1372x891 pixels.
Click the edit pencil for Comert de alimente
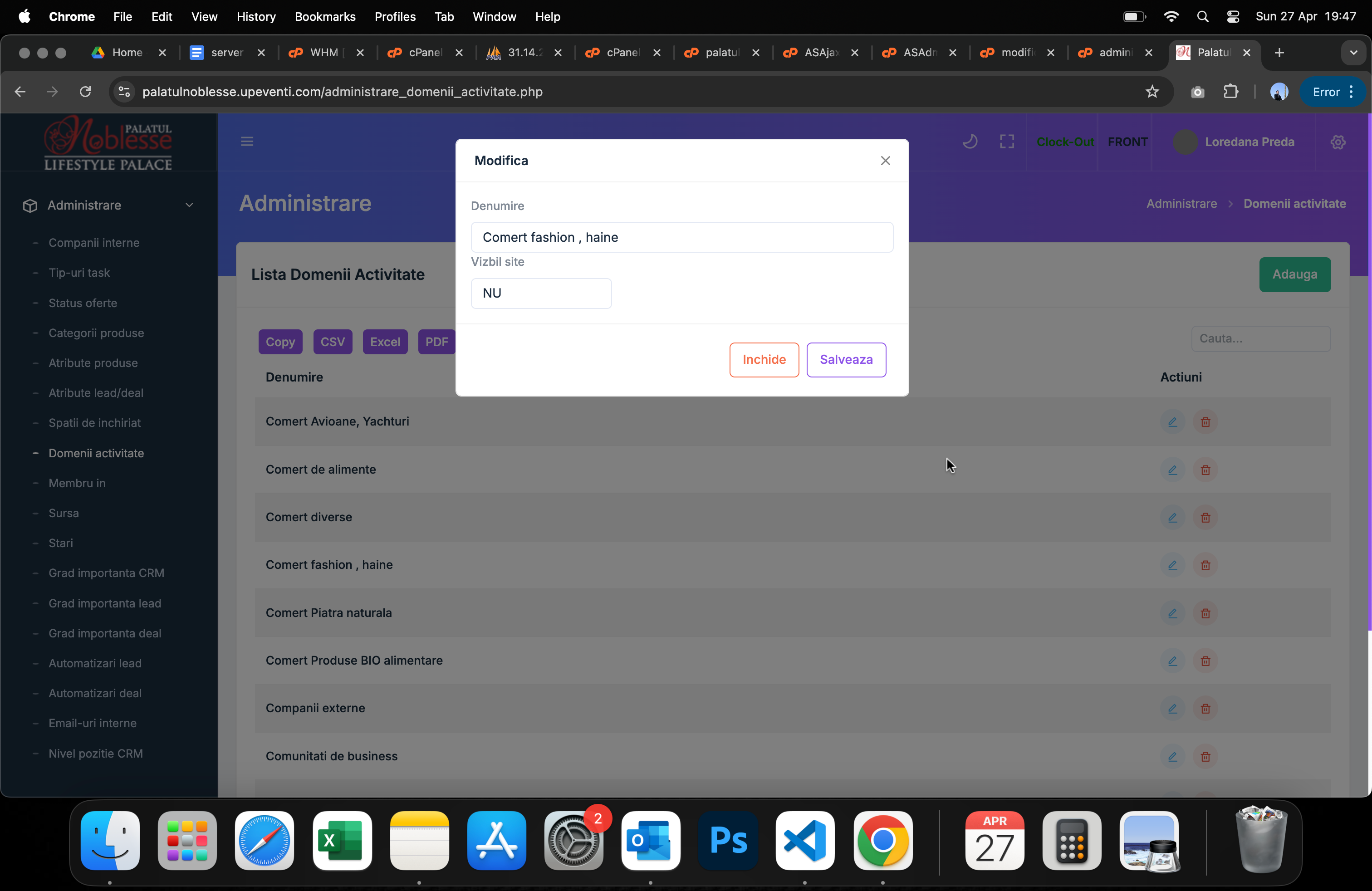tap(1172, 470)
